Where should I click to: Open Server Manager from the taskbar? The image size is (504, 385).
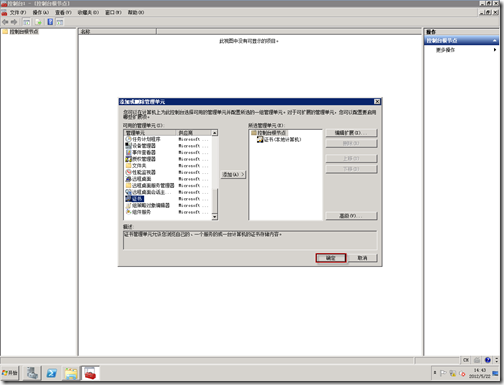32,373
